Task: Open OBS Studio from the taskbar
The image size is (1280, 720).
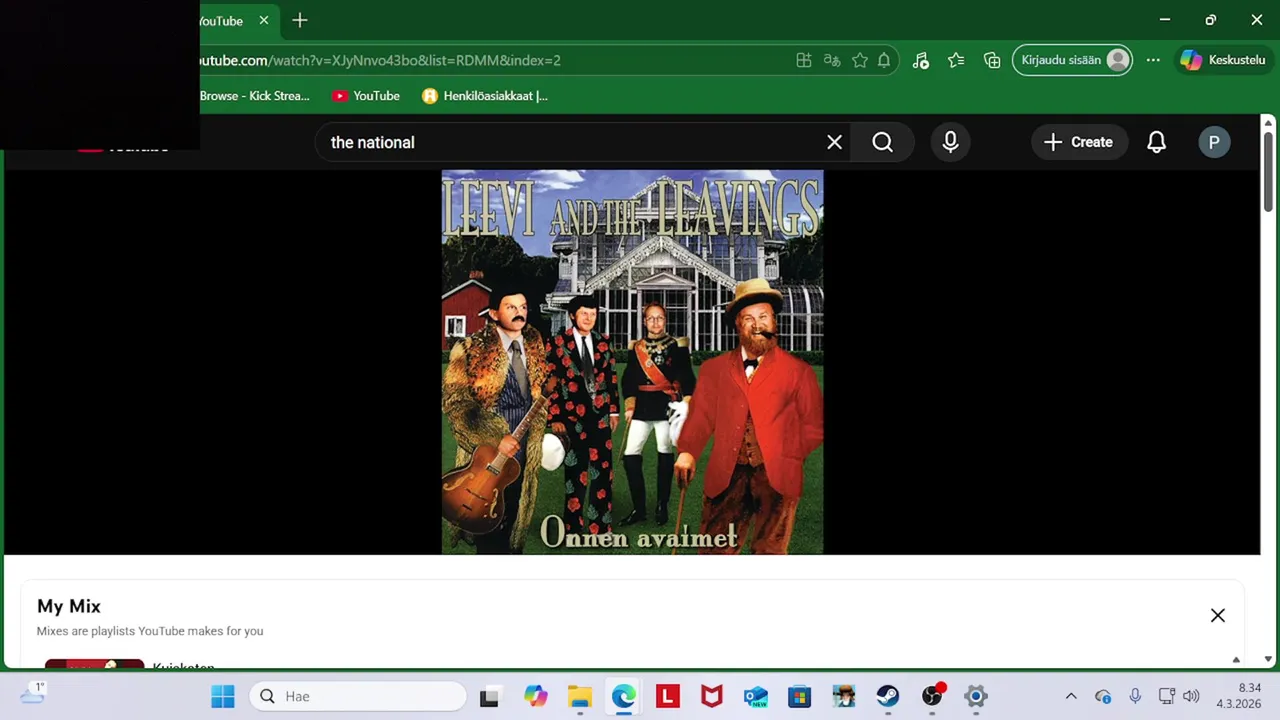Action: pos(932,696)
